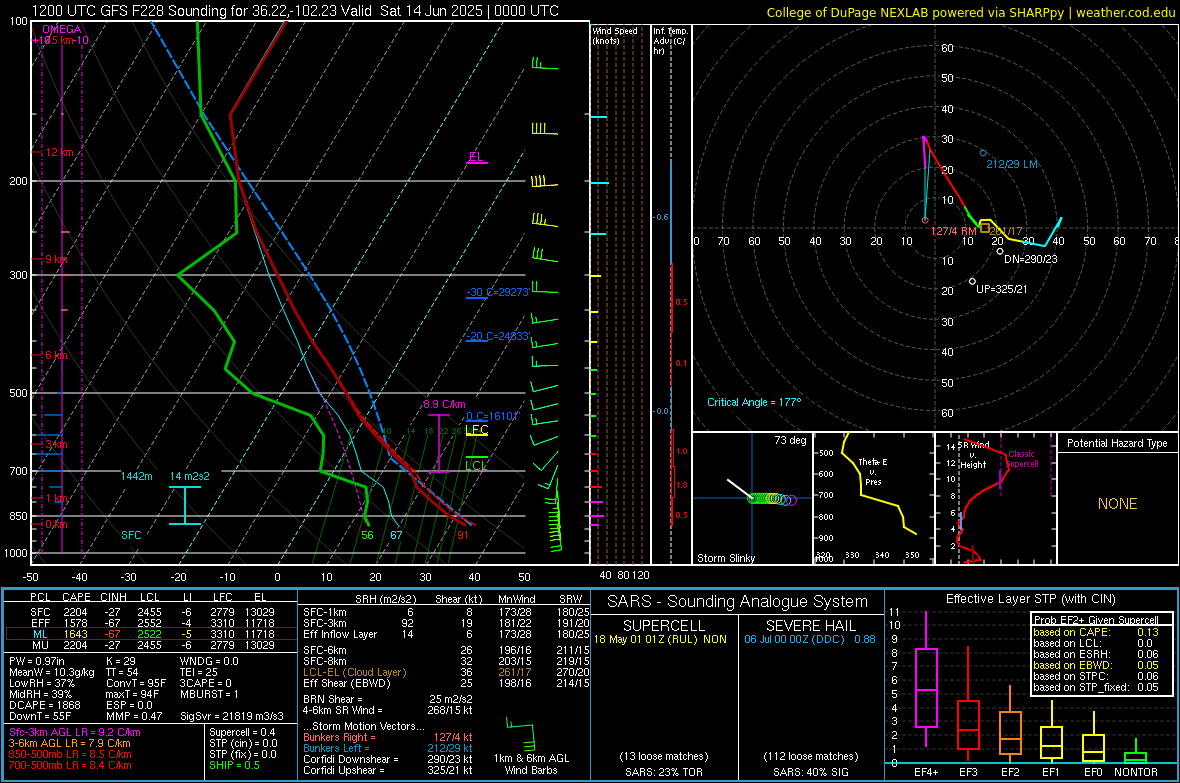Click the NONE hazard type text
Image resolution: width=1180 pixels, height=783 pixels.
(1117, 504)
